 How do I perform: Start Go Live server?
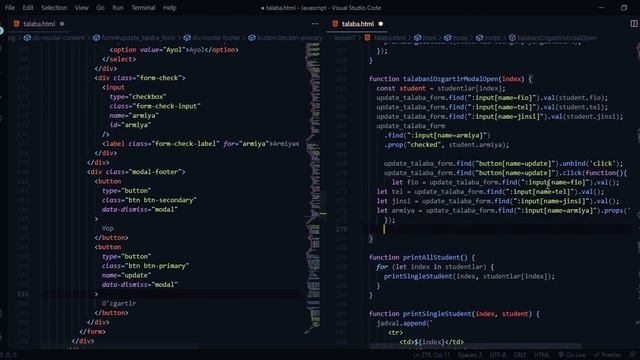572,355
